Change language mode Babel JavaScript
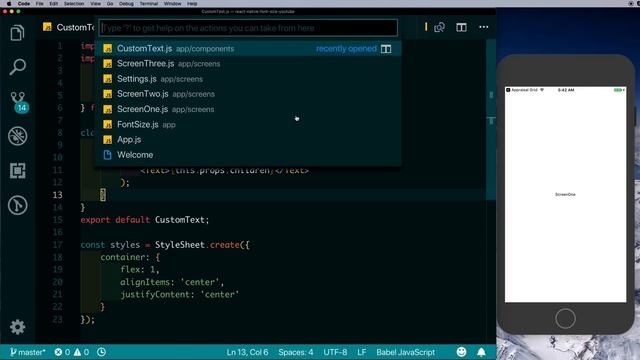Image resolution: width=640 pixels, height=360 pixels. click(x=405, y=352)
